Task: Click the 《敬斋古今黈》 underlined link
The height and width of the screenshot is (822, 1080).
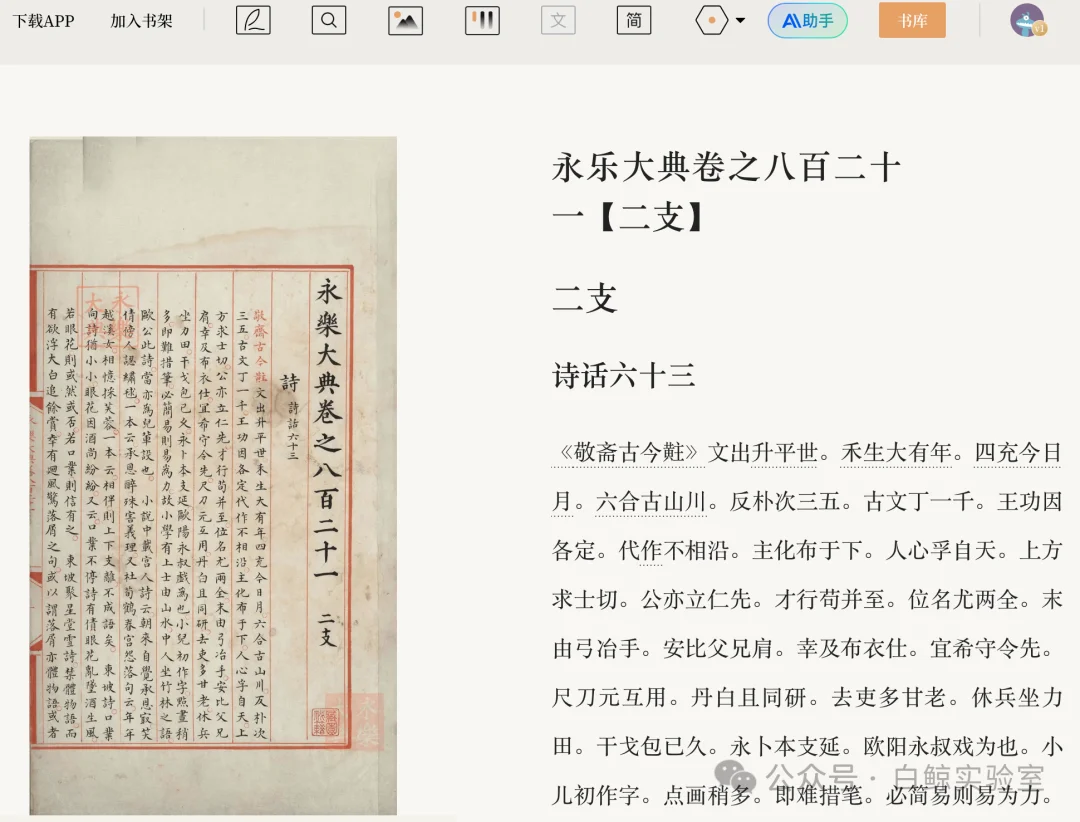Action: tap(628, 452)
